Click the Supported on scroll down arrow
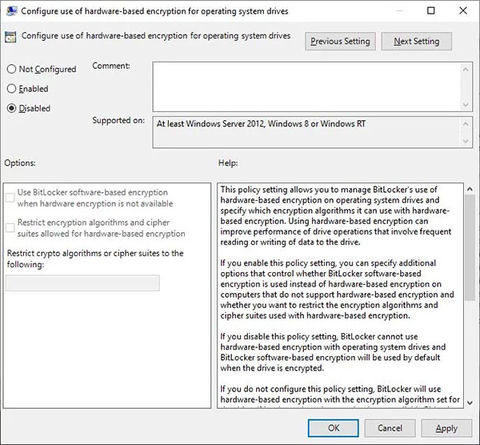Viewport: 480px width, 445px height. [466, 141]
